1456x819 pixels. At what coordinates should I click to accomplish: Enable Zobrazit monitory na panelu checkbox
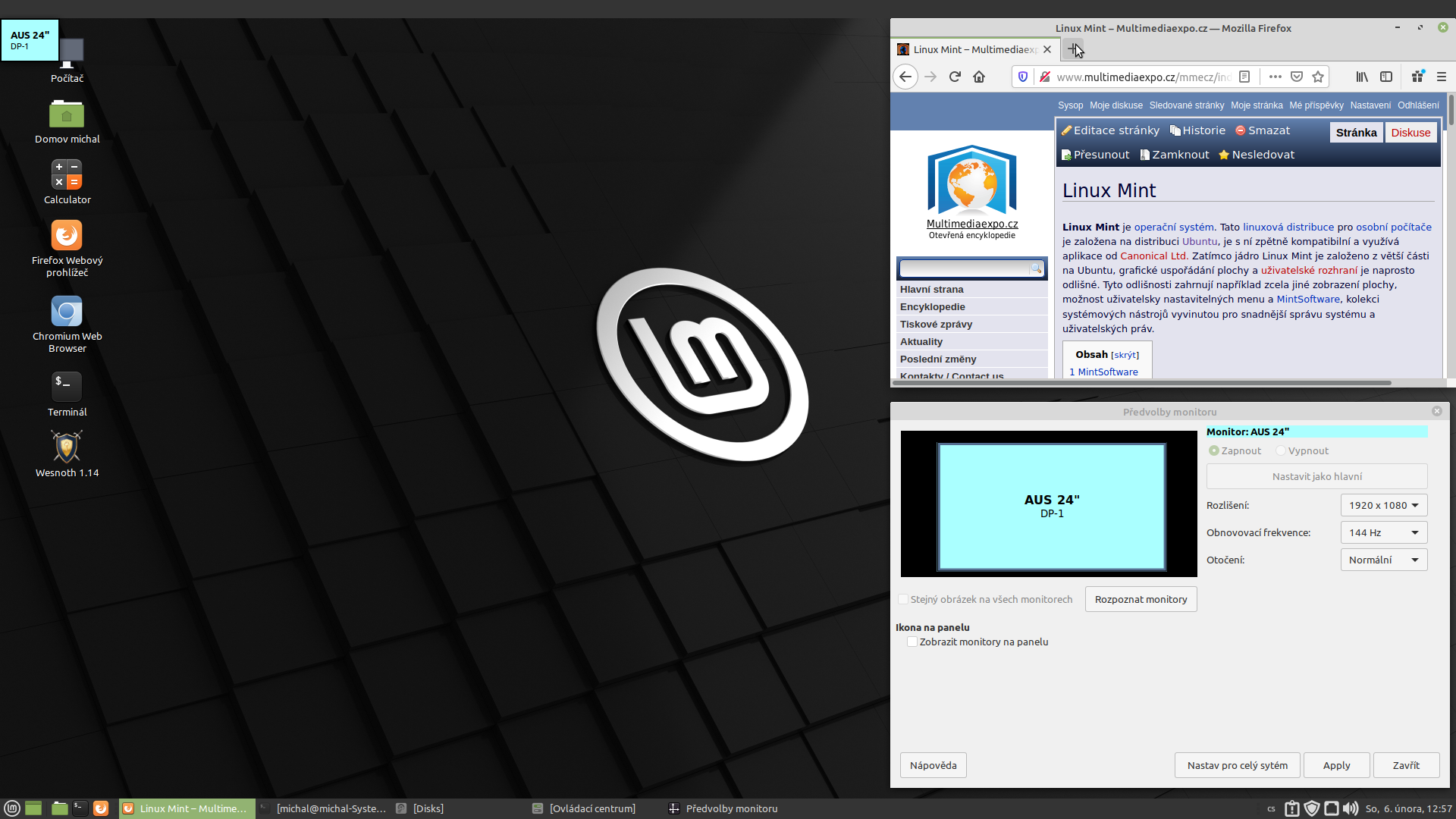[912, 642]
